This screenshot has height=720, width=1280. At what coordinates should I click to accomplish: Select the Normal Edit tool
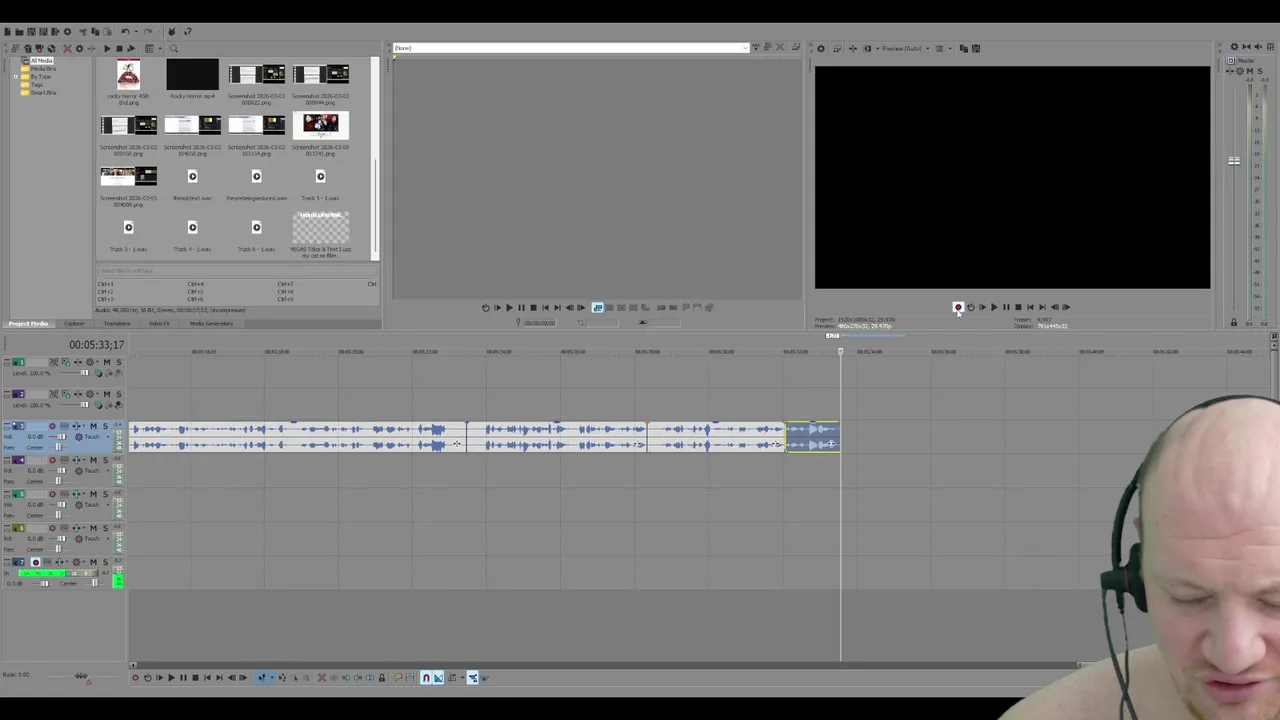click(x=262, y=678)
